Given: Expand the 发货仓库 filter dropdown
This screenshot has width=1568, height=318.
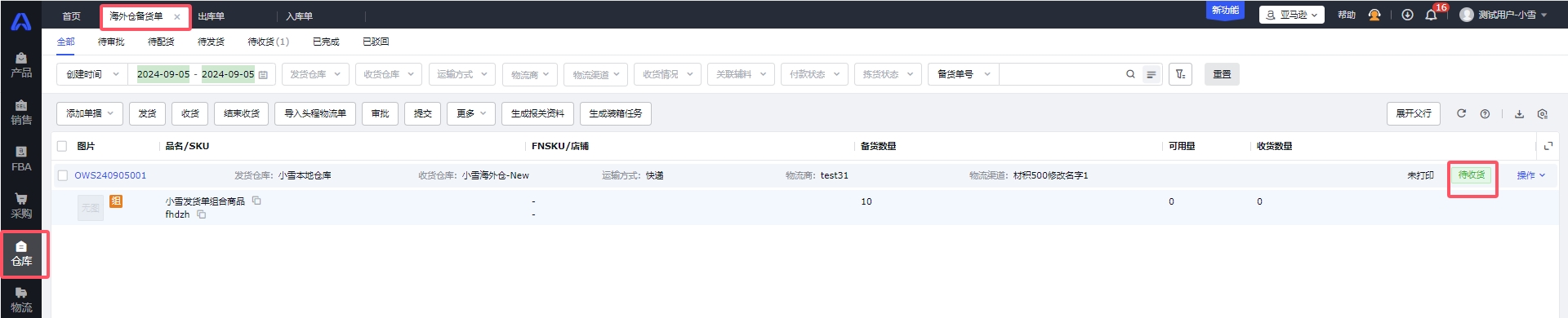Looking at the screenshot, I should pos(315,74).
